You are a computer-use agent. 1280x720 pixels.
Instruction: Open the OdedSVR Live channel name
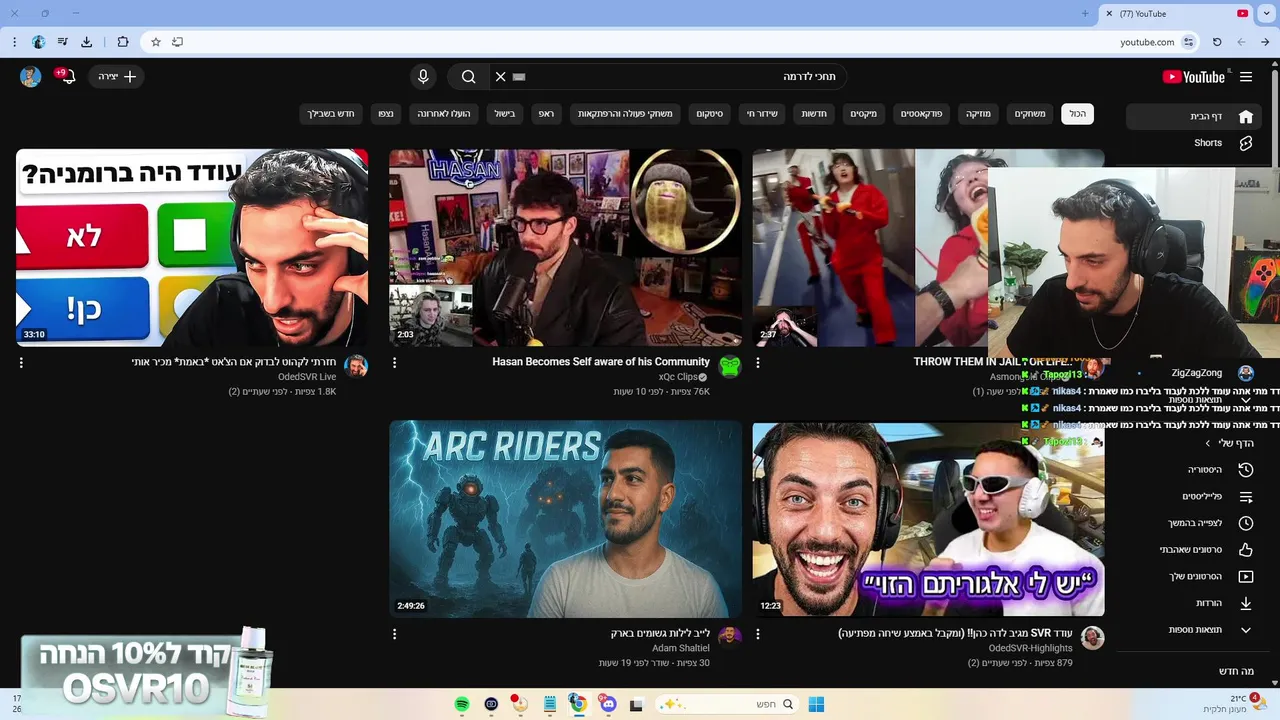click(x=307, y=377)
